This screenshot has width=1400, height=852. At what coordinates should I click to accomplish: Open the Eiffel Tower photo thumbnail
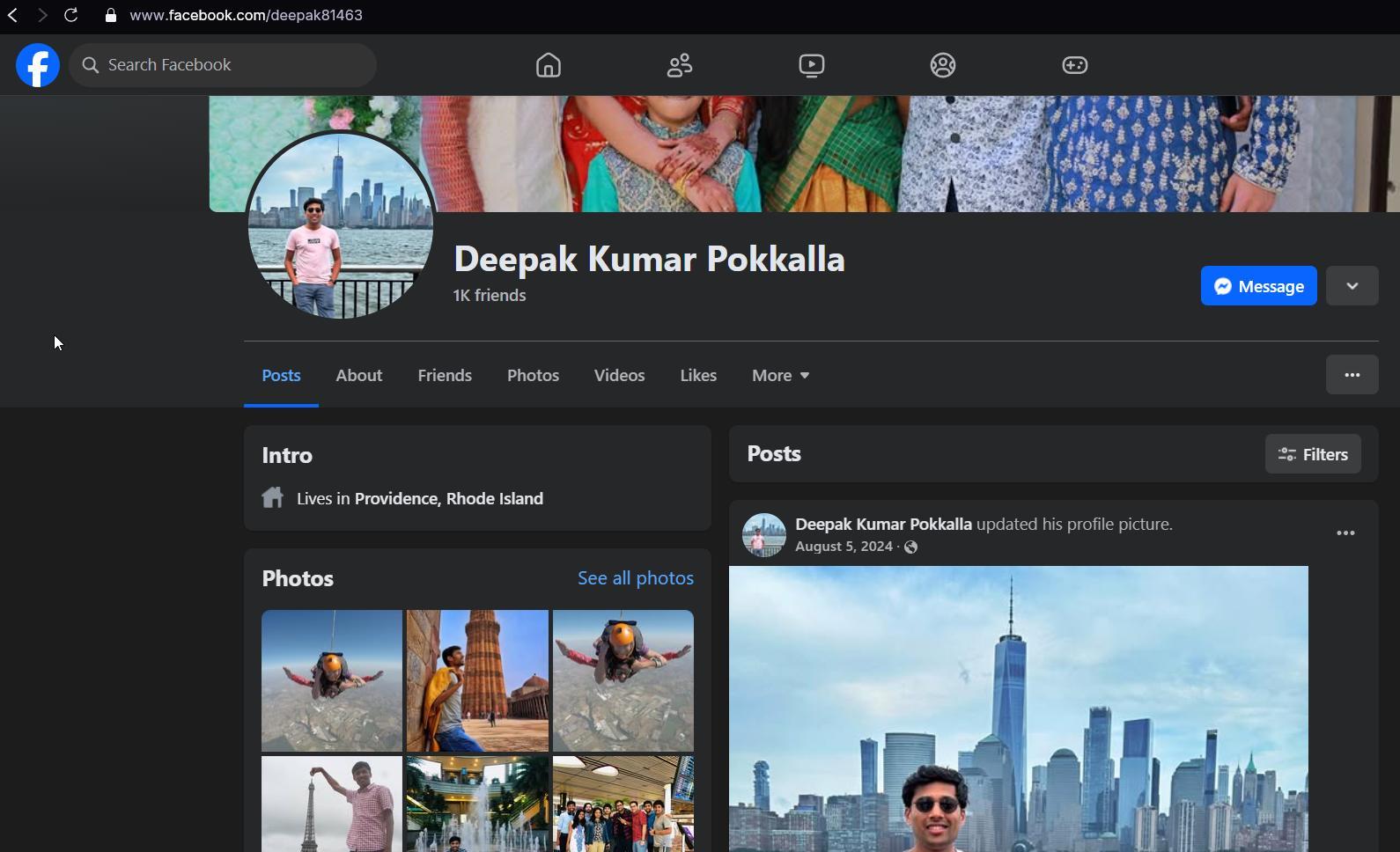point(332,804)
